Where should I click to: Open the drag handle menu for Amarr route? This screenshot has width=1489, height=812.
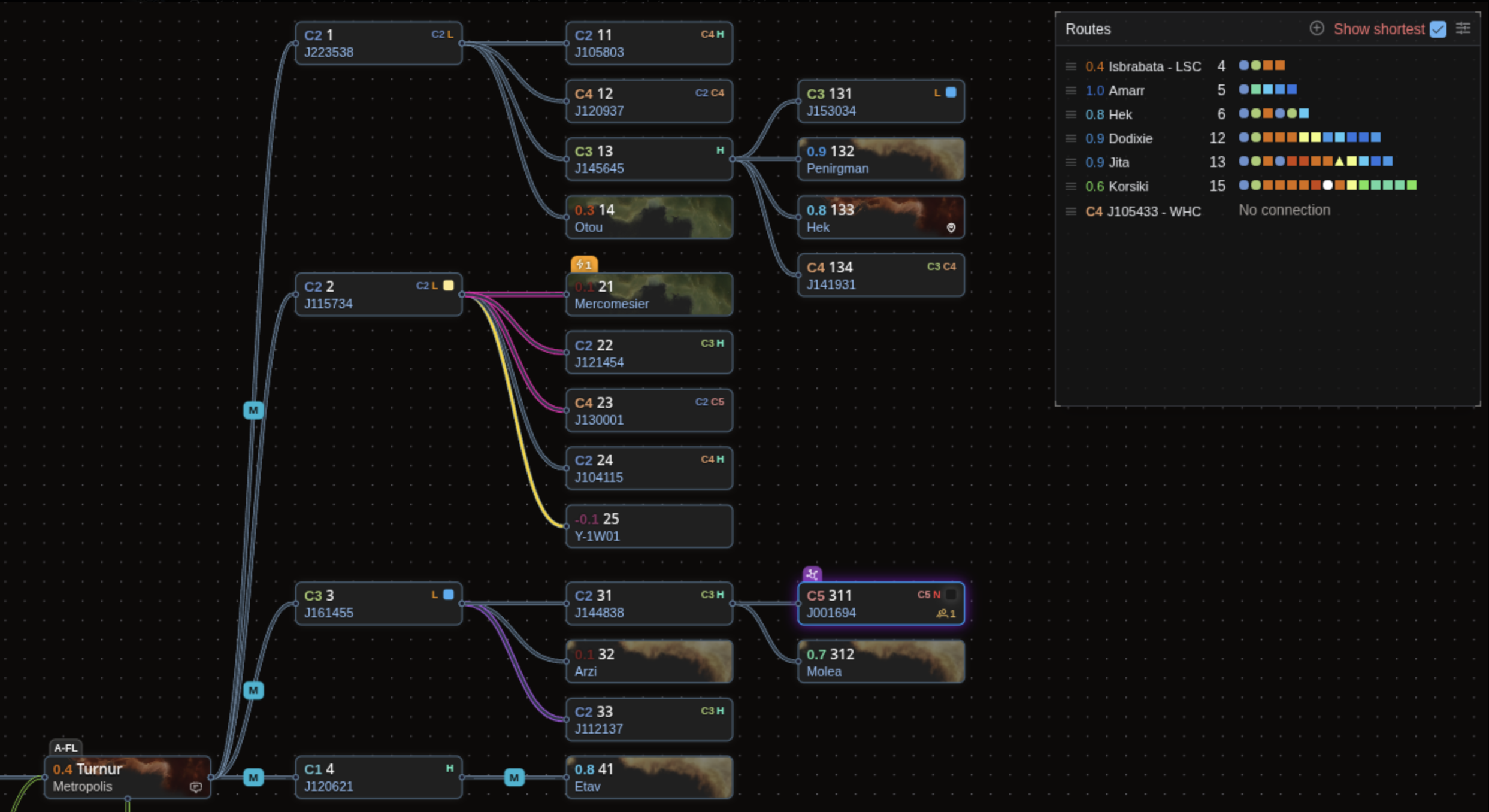1071,90
